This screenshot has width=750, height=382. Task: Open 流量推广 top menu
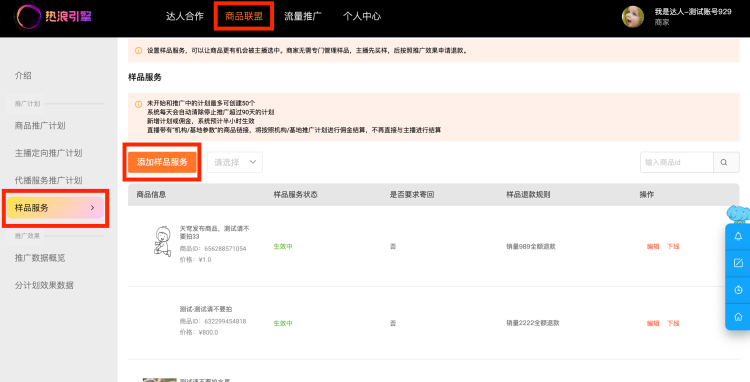303,16
